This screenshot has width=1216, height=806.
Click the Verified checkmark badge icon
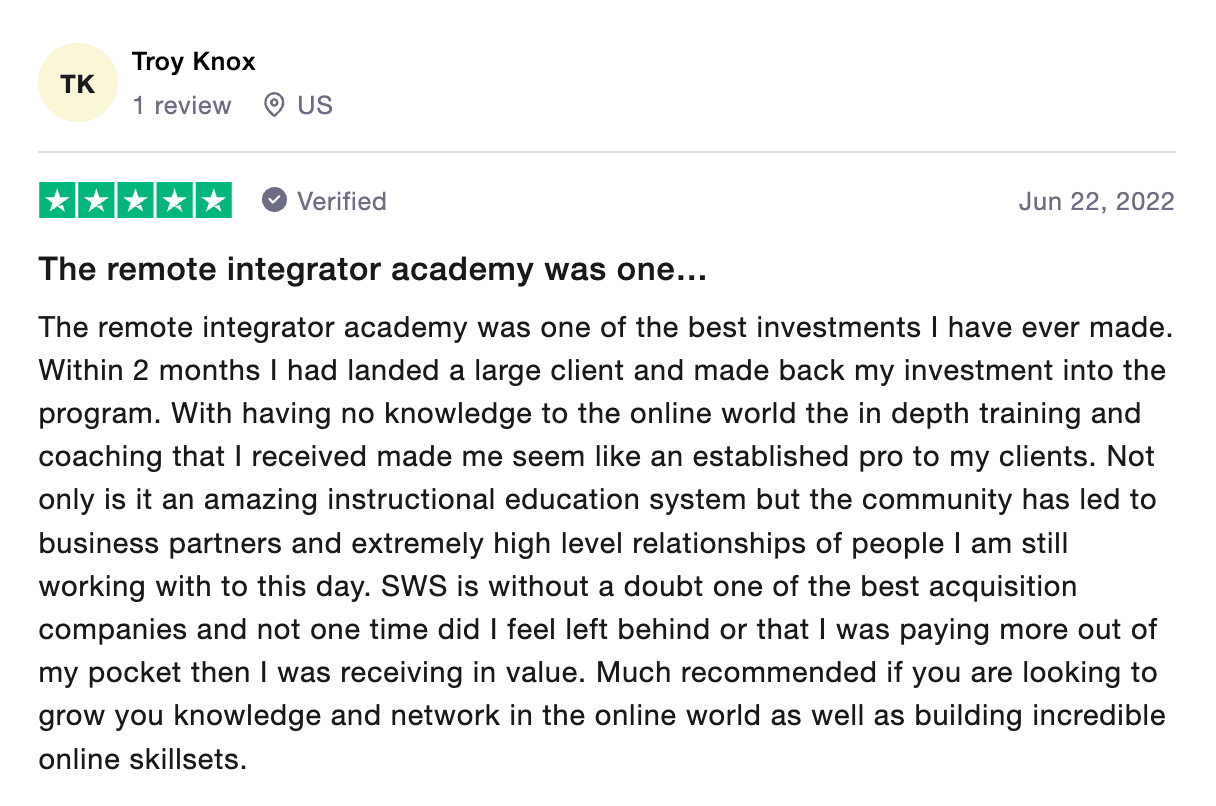(x=274, y=201)
